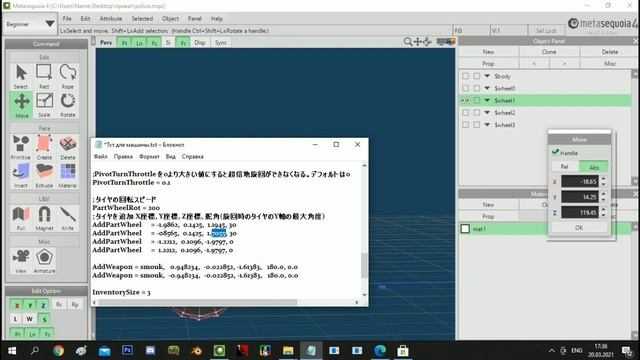Open the Attribute menu
This screenshot has width=640, height=360.
tap(111, 19)
